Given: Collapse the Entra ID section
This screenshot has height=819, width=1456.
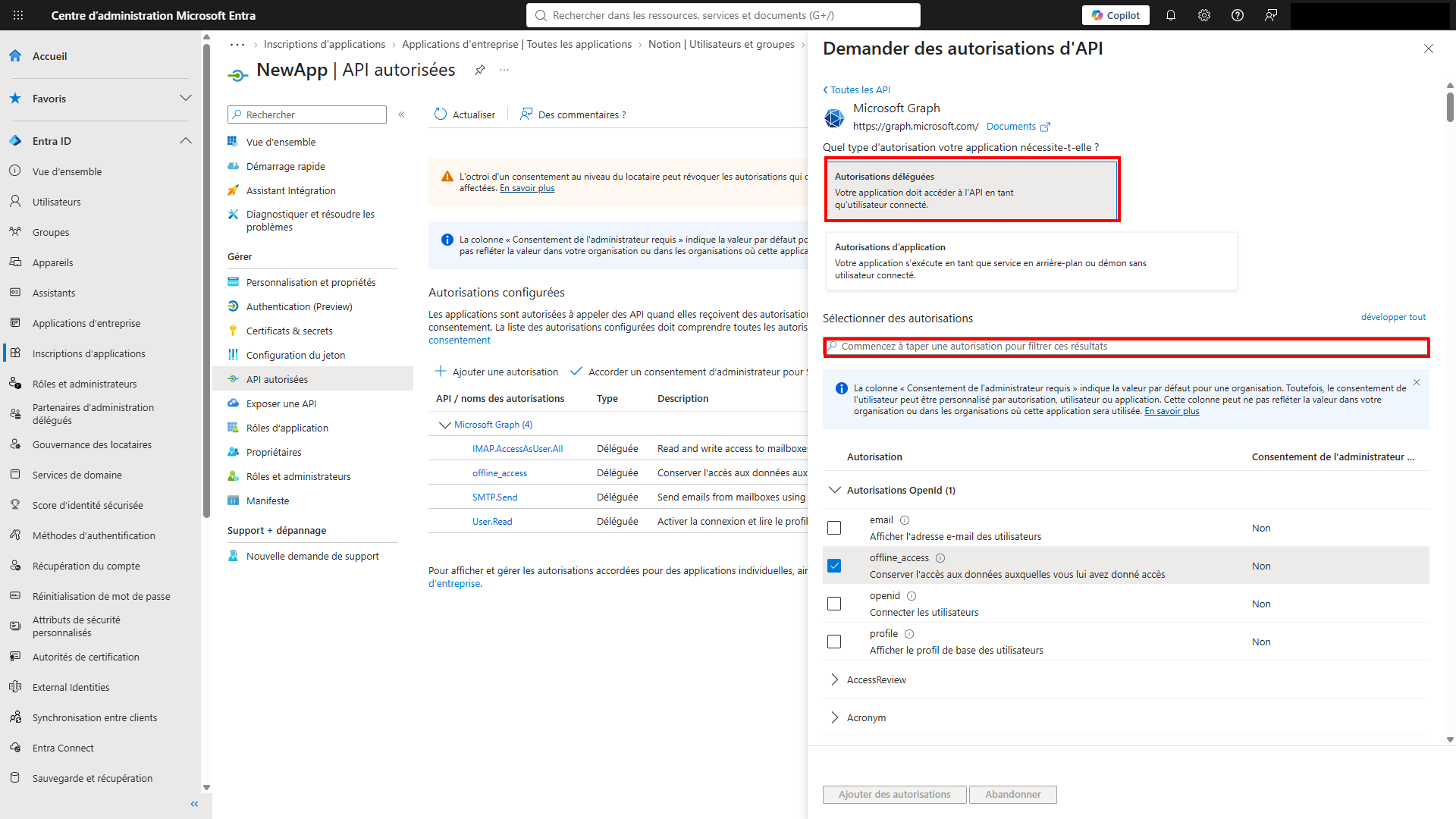Looking at the screenshot, I should (x=186, y=141).
